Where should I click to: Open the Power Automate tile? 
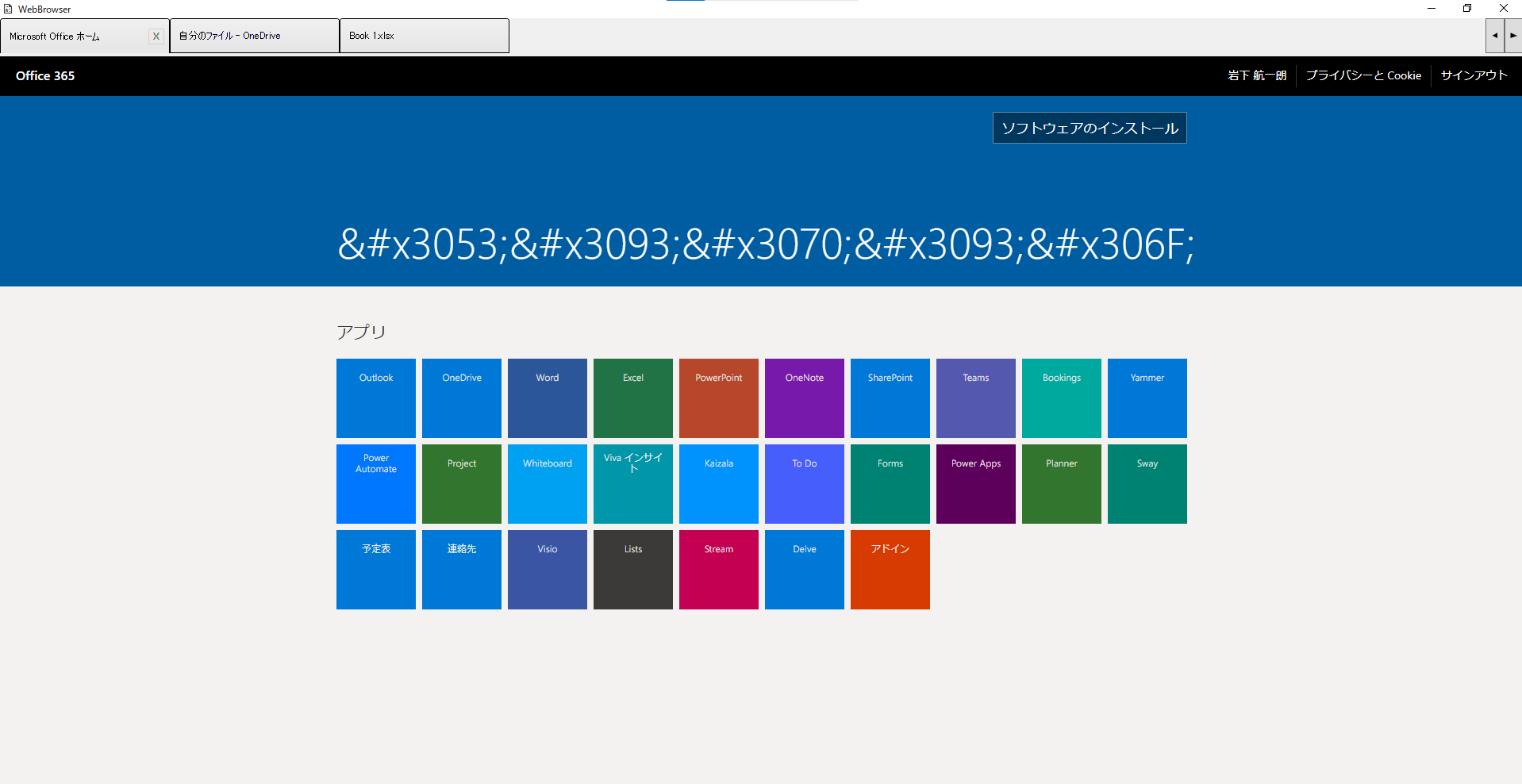tap(376, 484)
